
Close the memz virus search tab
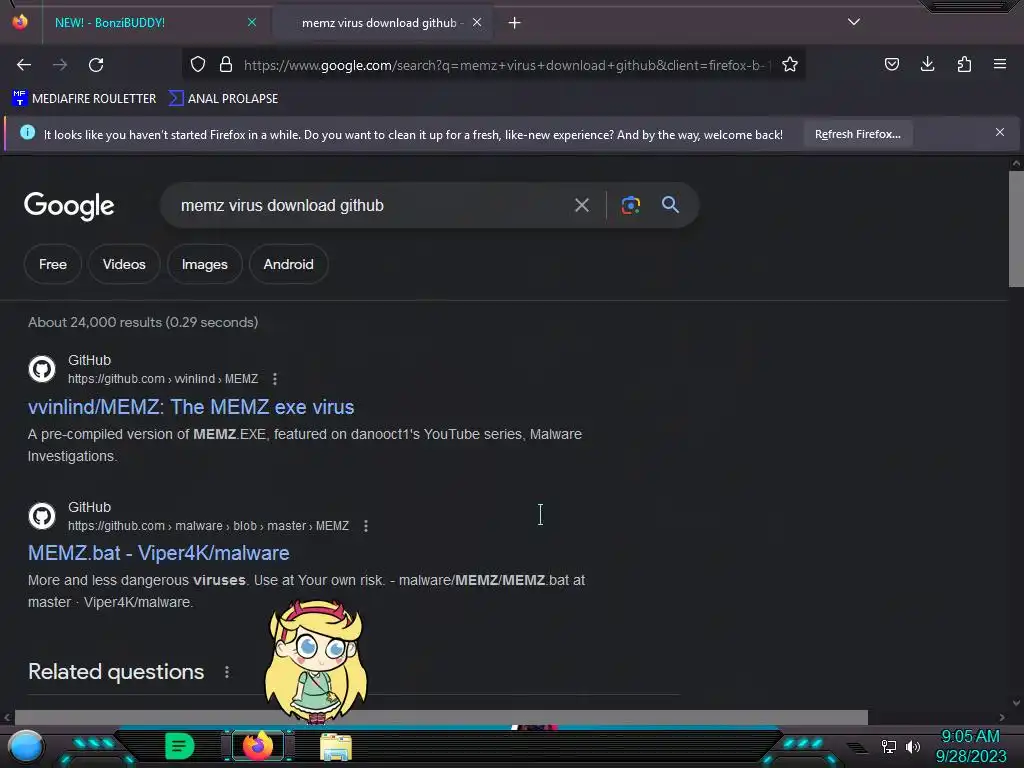(477, 23)
